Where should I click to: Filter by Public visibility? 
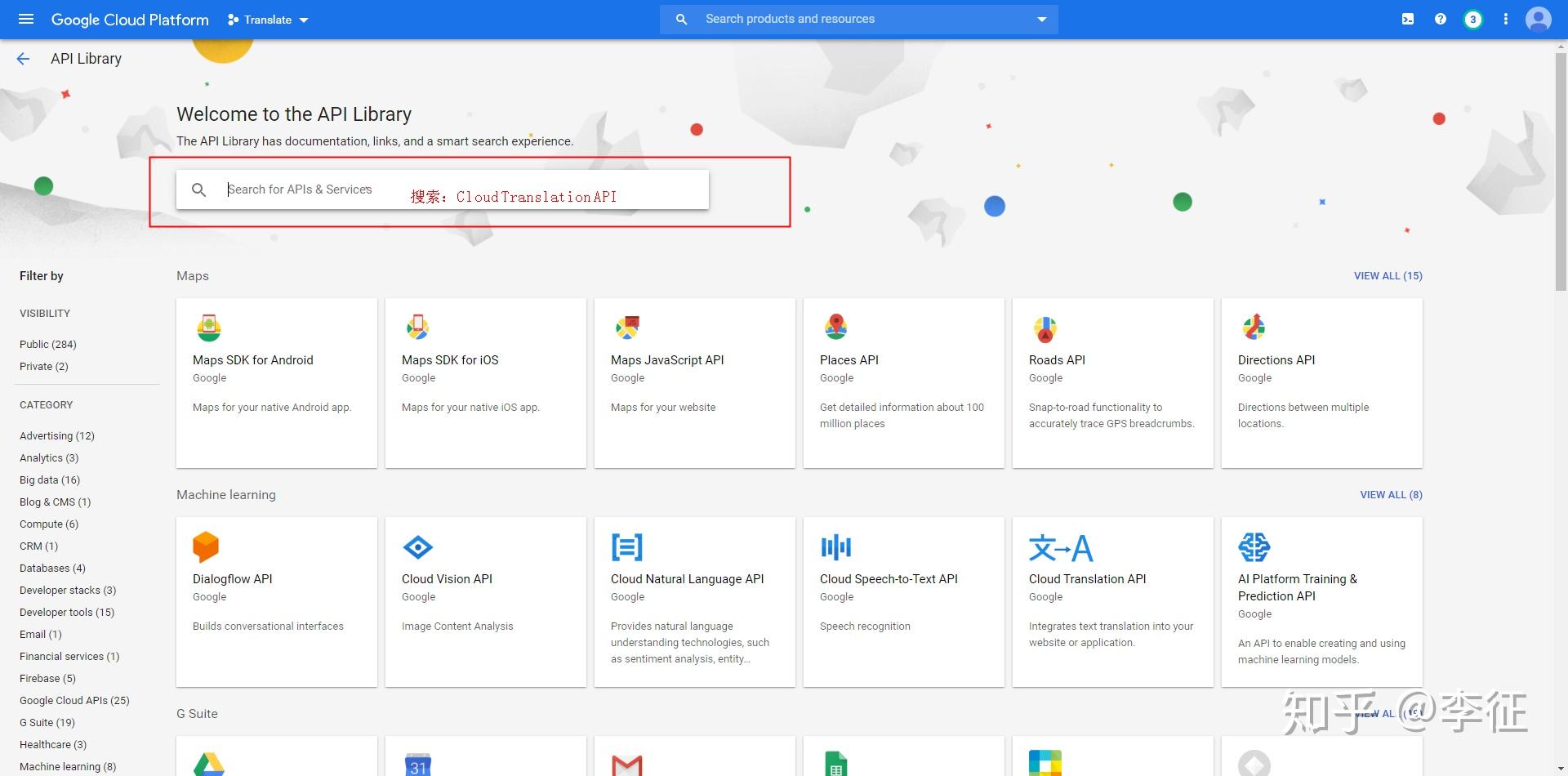tap(48, 345)
